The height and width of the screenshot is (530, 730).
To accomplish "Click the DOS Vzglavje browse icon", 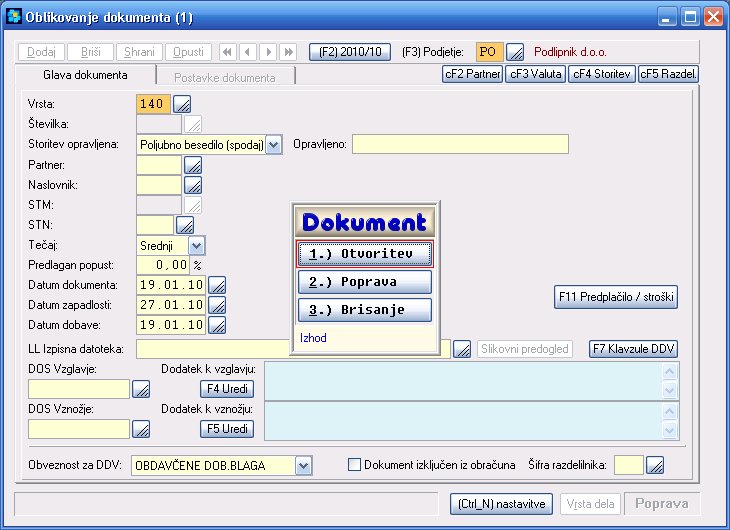I will (x=142, y=389).
